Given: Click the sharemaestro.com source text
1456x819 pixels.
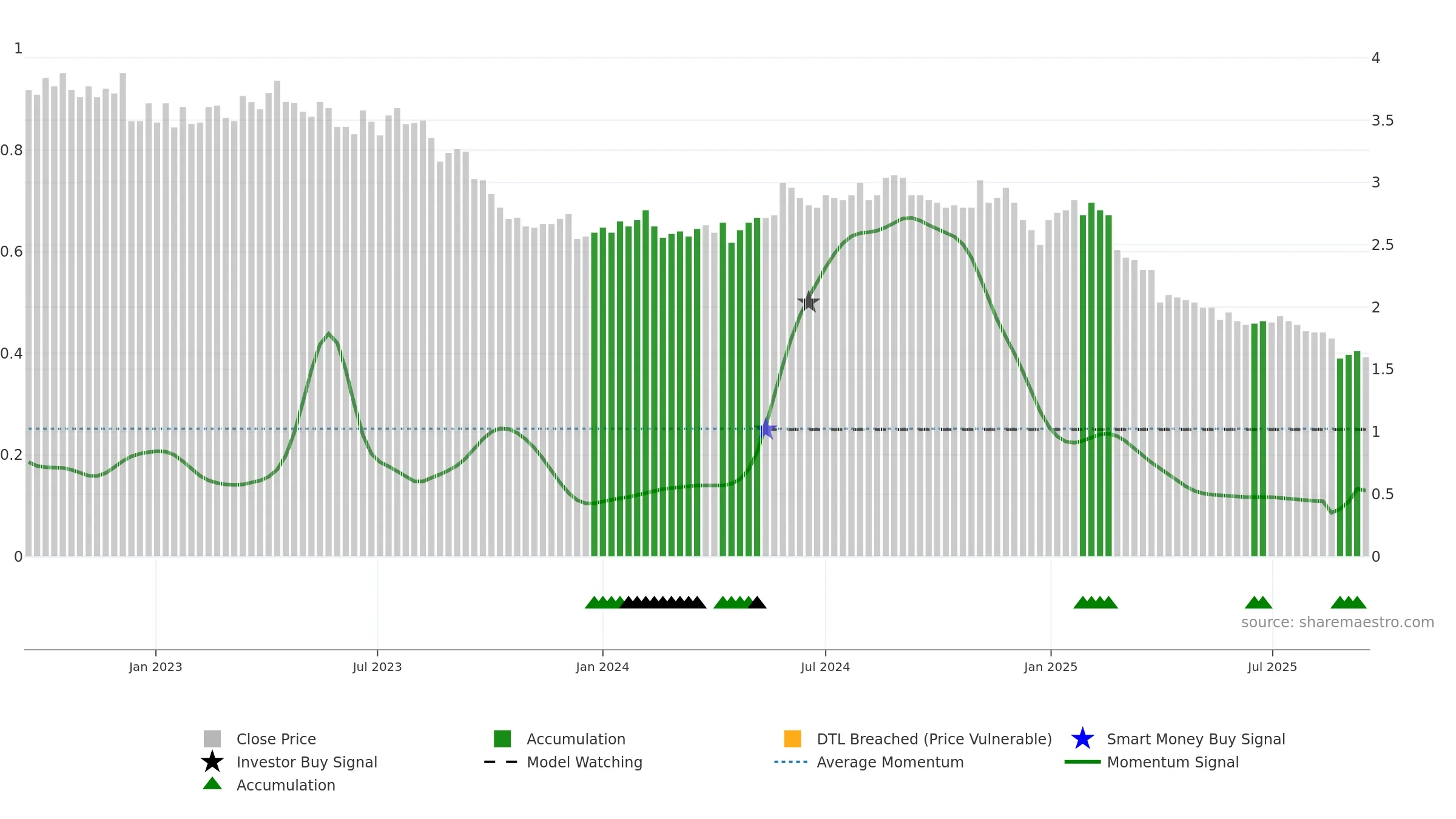Looking at the screenshot, I should coord(1338,622).
